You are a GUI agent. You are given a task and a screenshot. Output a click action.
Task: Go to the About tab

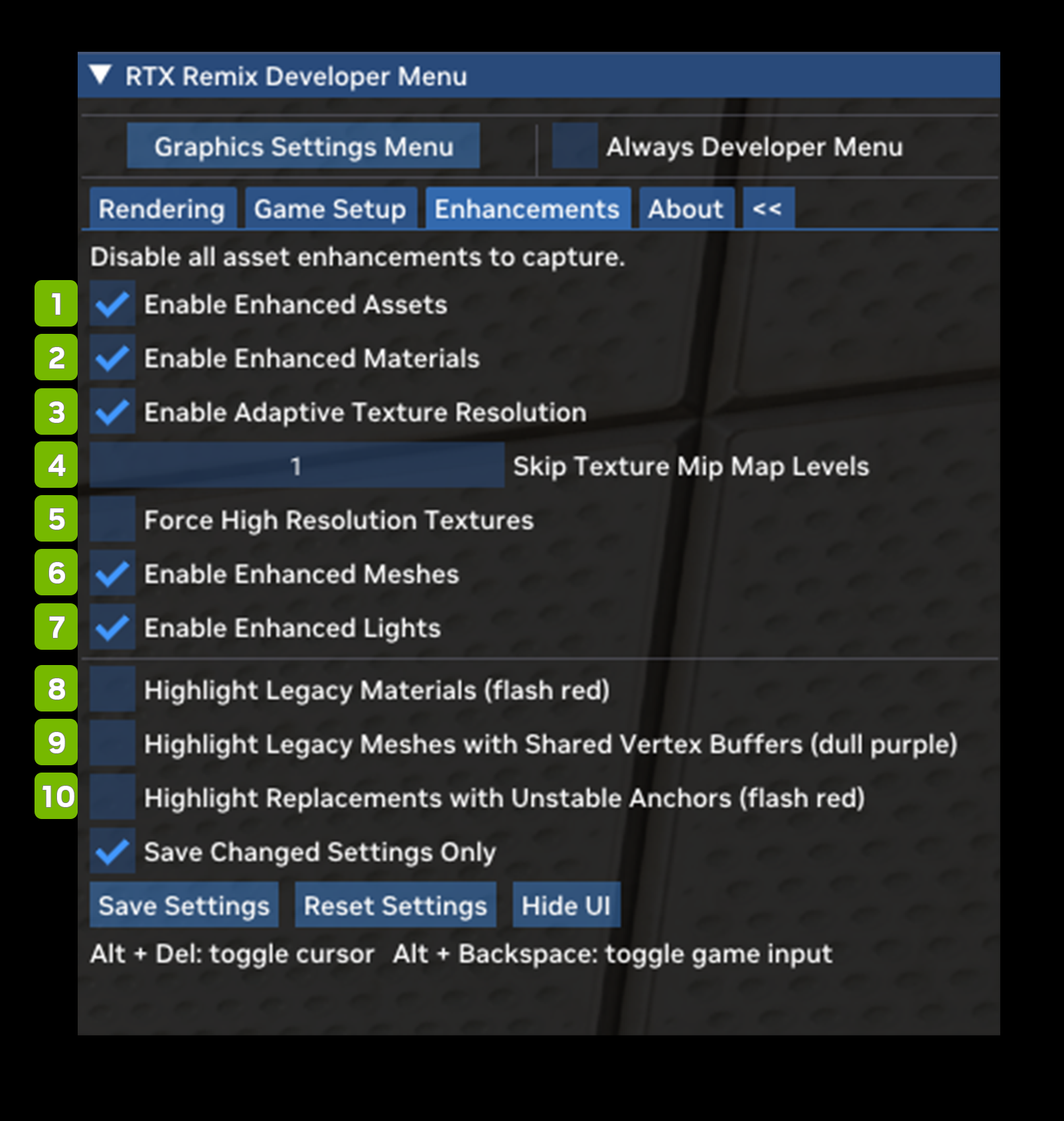click(x=686, y=209)
